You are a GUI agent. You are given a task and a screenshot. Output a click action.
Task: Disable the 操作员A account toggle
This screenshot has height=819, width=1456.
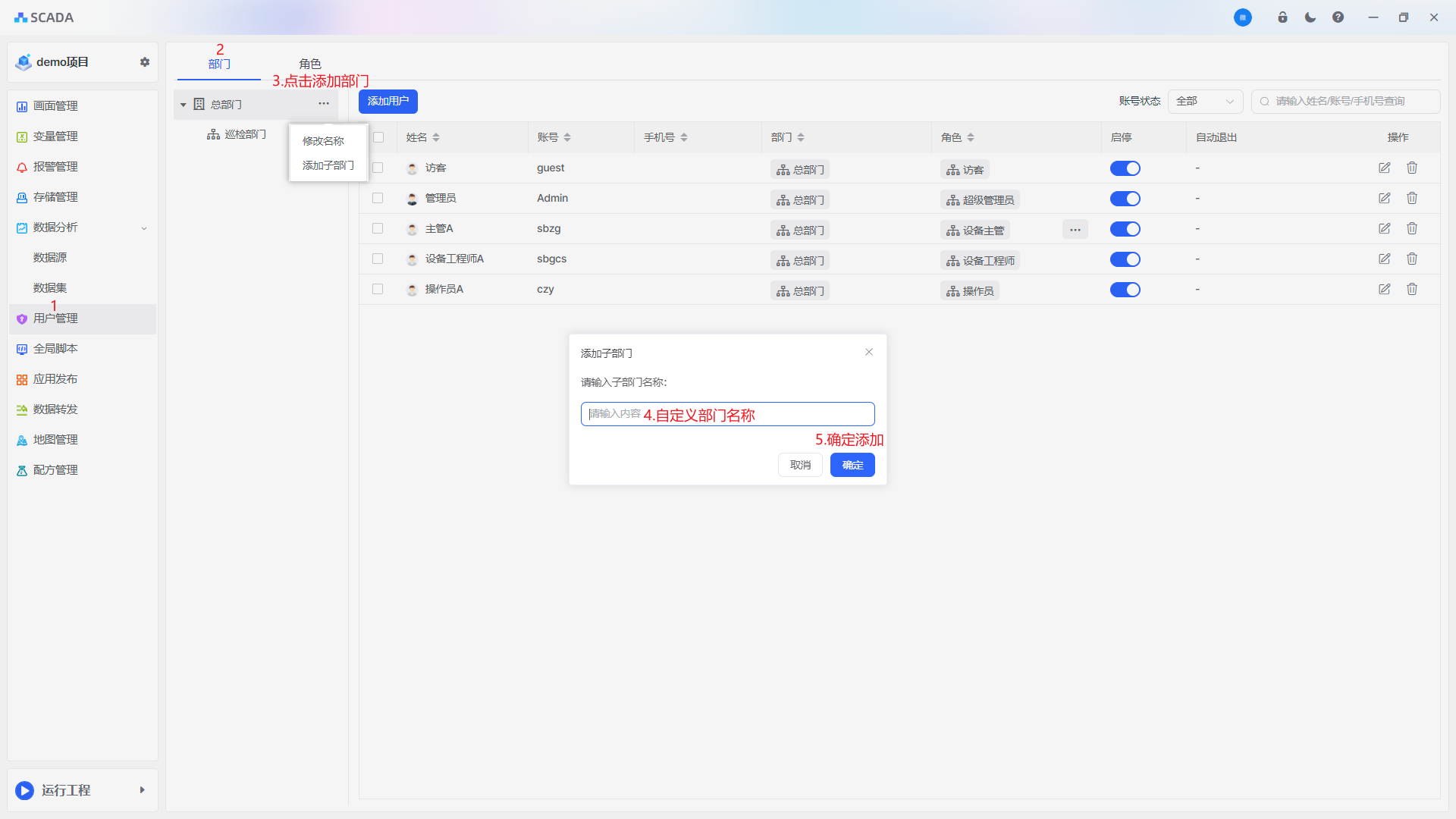coord(1125,290)
